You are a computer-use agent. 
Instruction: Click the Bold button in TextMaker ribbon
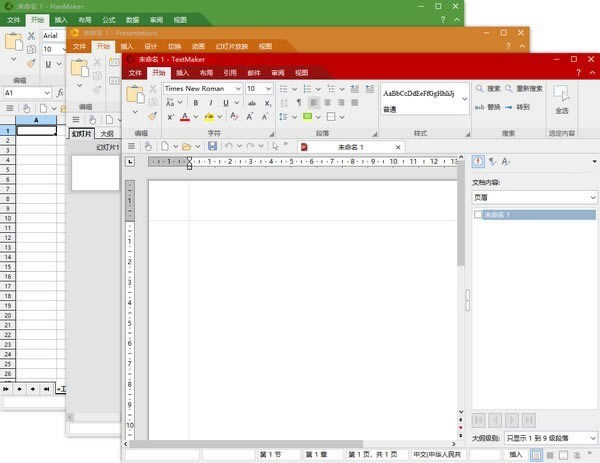coord(197,103)
